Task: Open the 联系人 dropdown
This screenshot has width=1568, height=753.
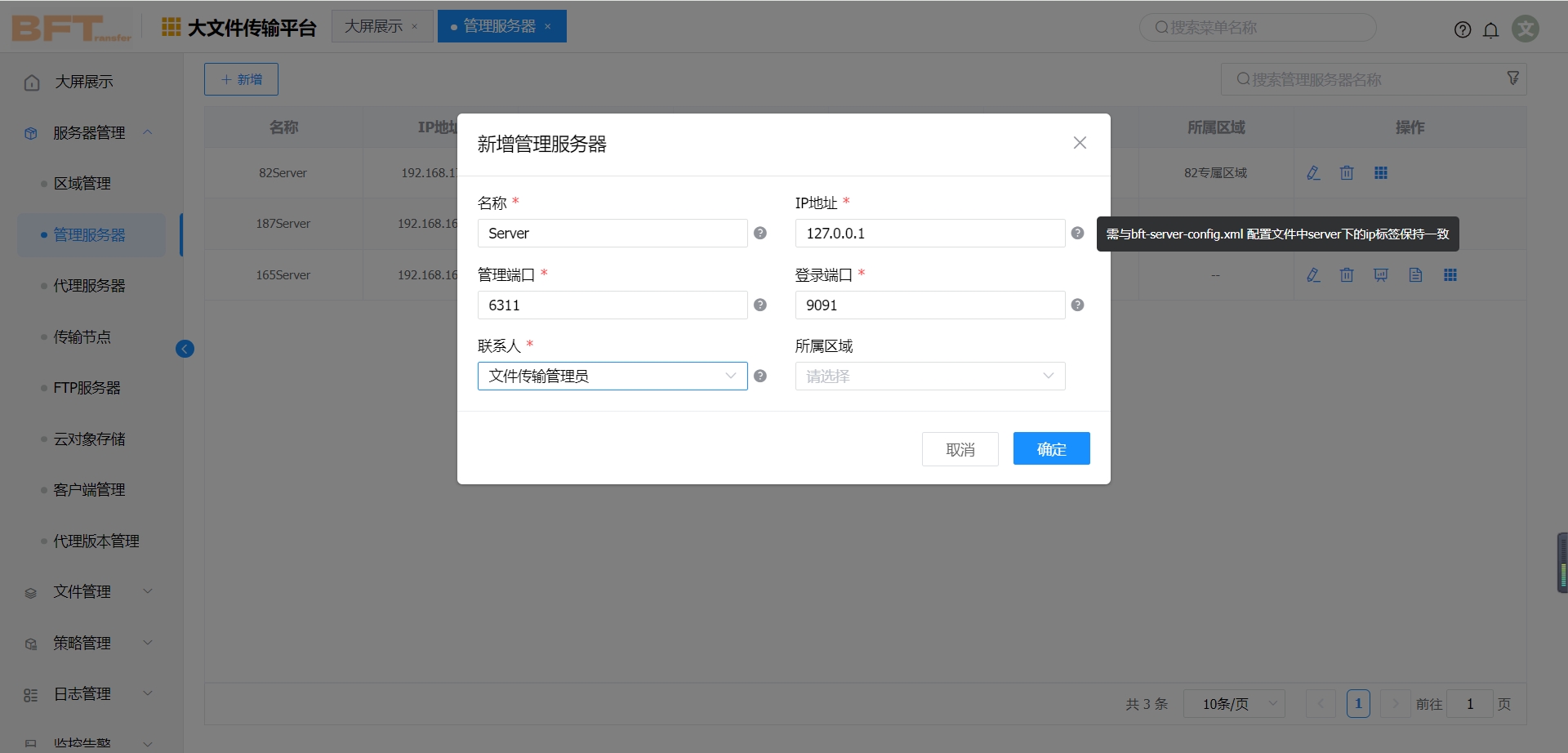Action: click(x=612, y=376)
